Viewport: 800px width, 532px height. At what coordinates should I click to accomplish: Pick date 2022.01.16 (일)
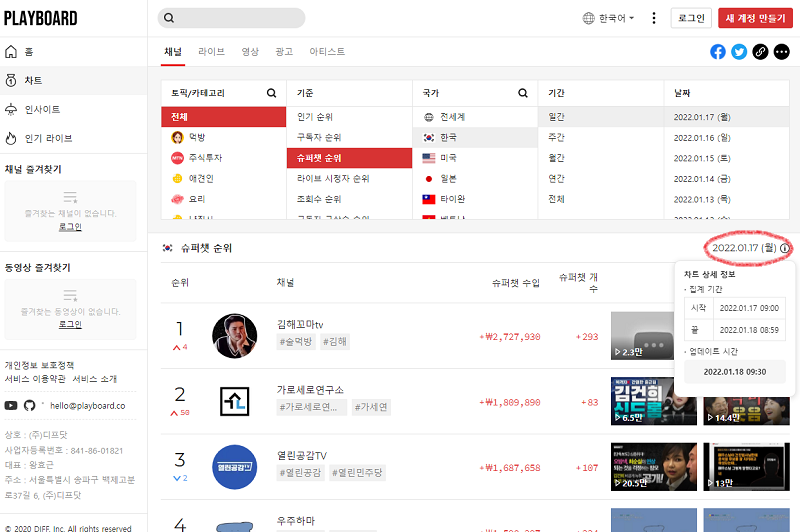[727, 138]
